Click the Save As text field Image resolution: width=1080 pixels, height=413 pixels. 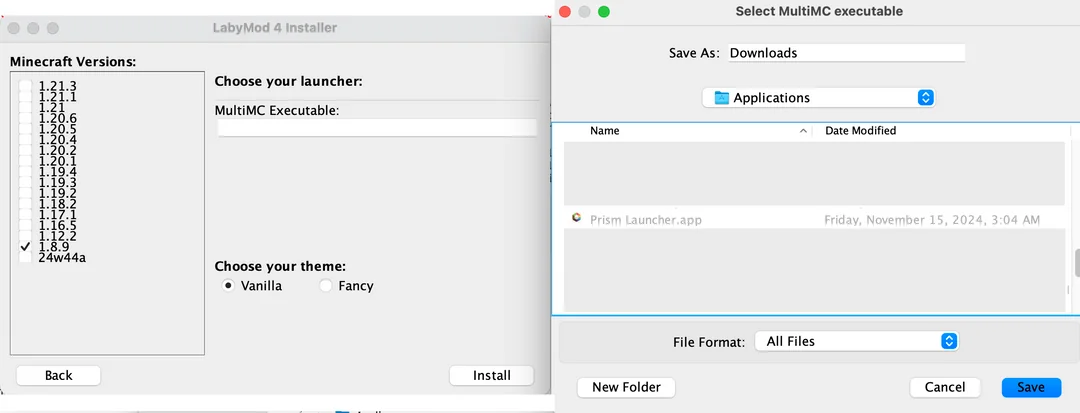click(844, 53)
